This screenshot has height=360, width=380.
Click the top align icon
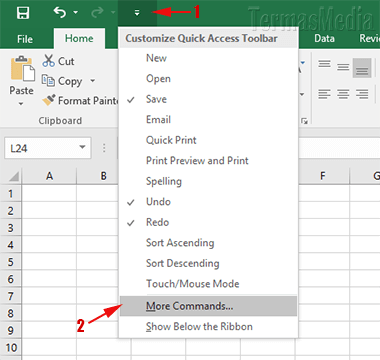(324, 65)
